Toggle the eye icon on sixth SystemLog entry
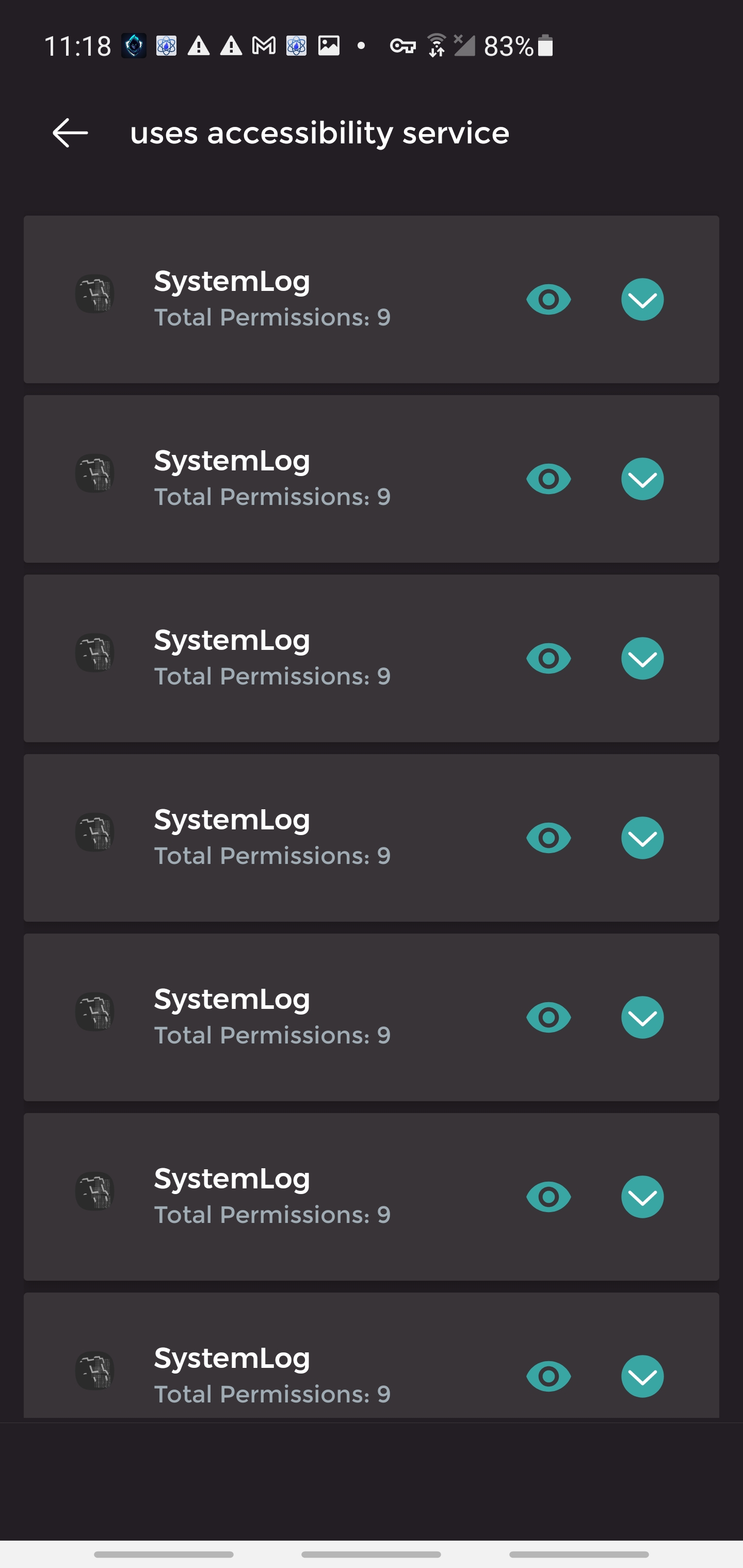The width and height of the screenshot is (743, 1568). pyautogui.click(x=548, y=1197)
